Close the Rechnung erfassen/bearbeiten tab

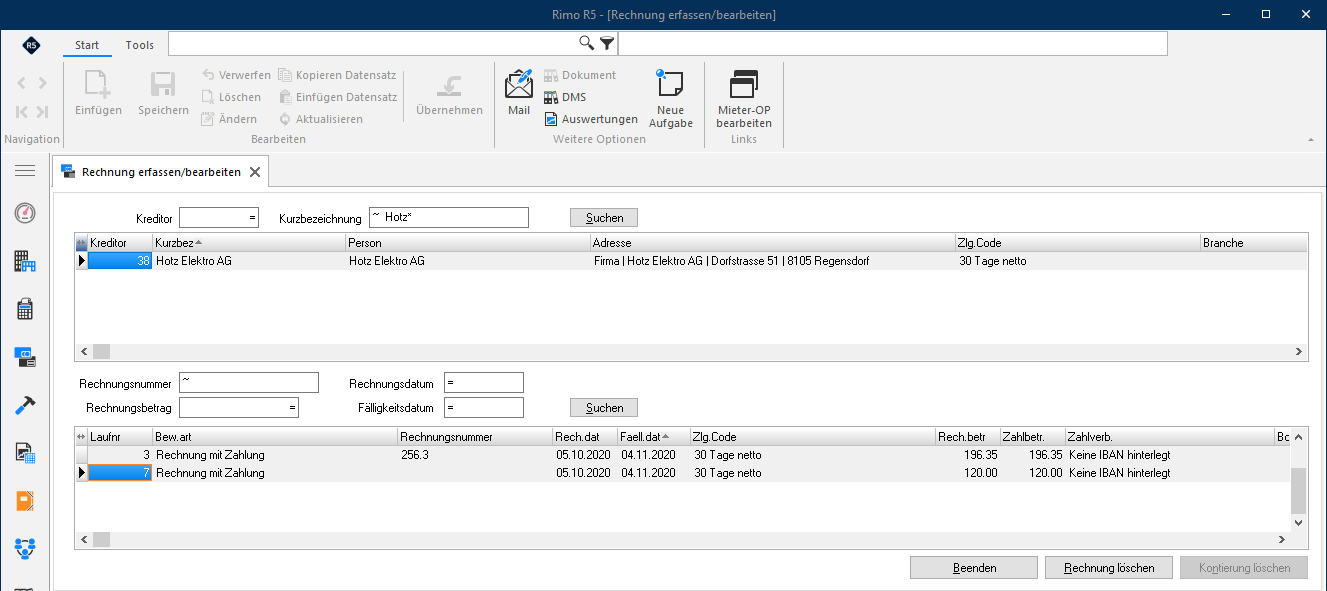(x=255, y=172)
